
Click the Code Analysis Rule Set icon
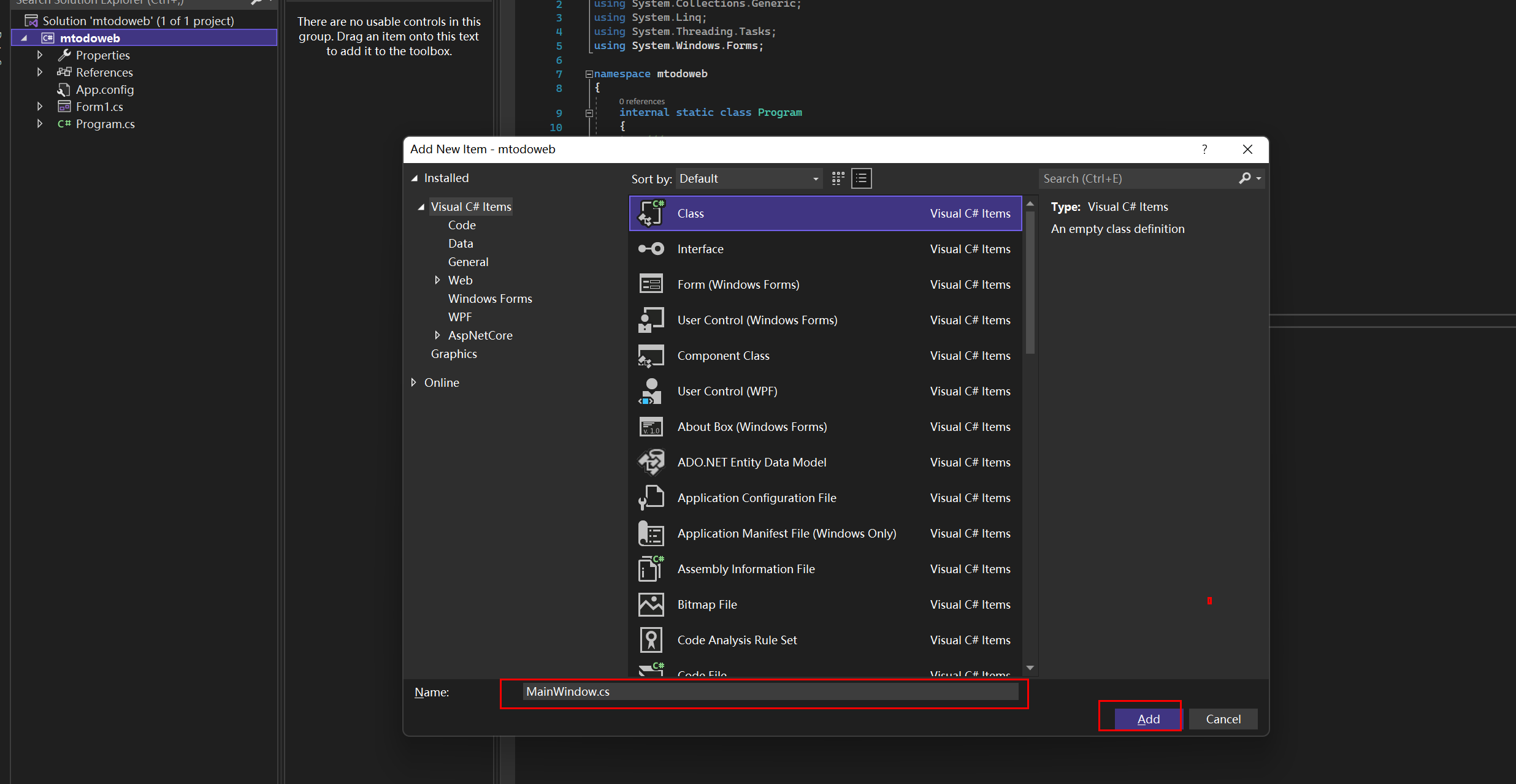click(x=650, y=639)
